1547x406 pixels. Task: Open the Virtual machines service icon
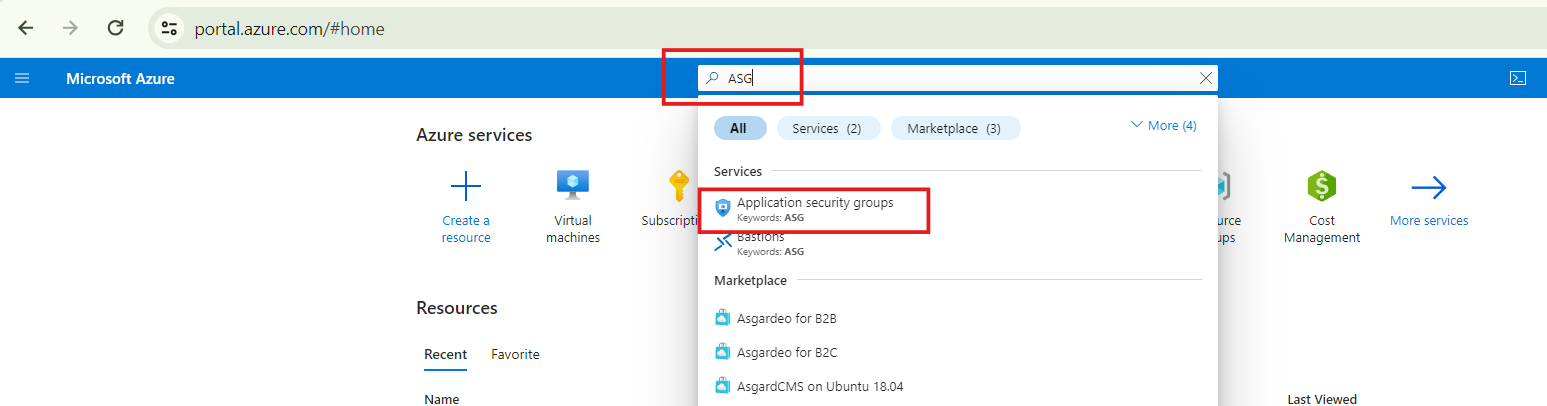(x=573, y=186)
